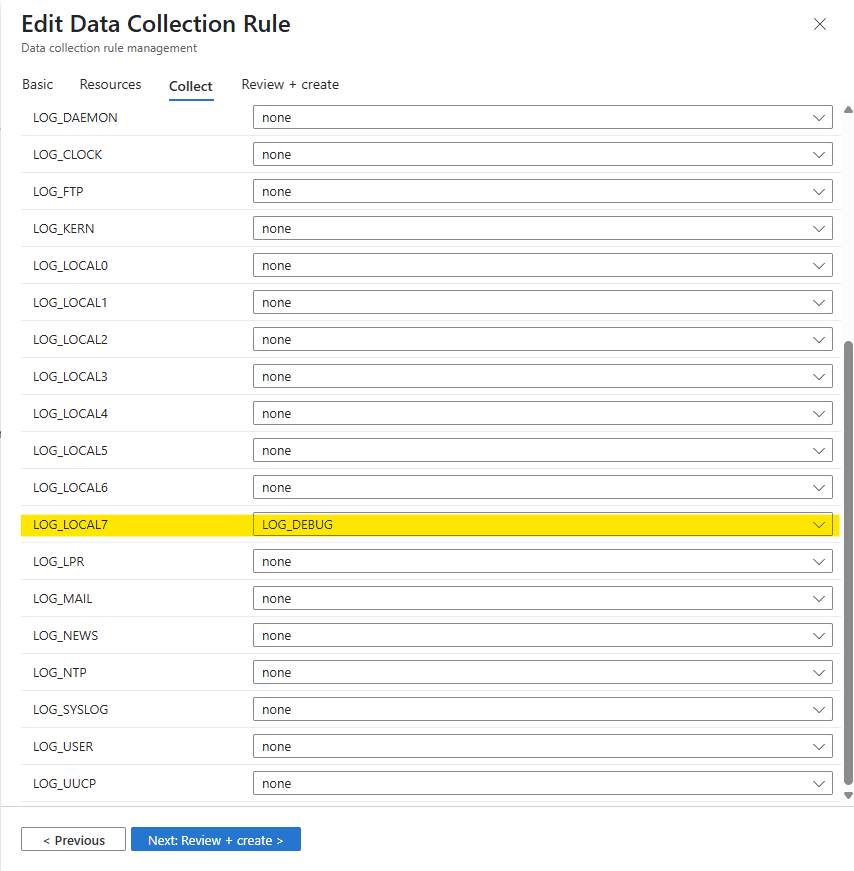Click the chevron icon in LOG_KERN row
Screen dimensions: 854x871
click(820, 229)
